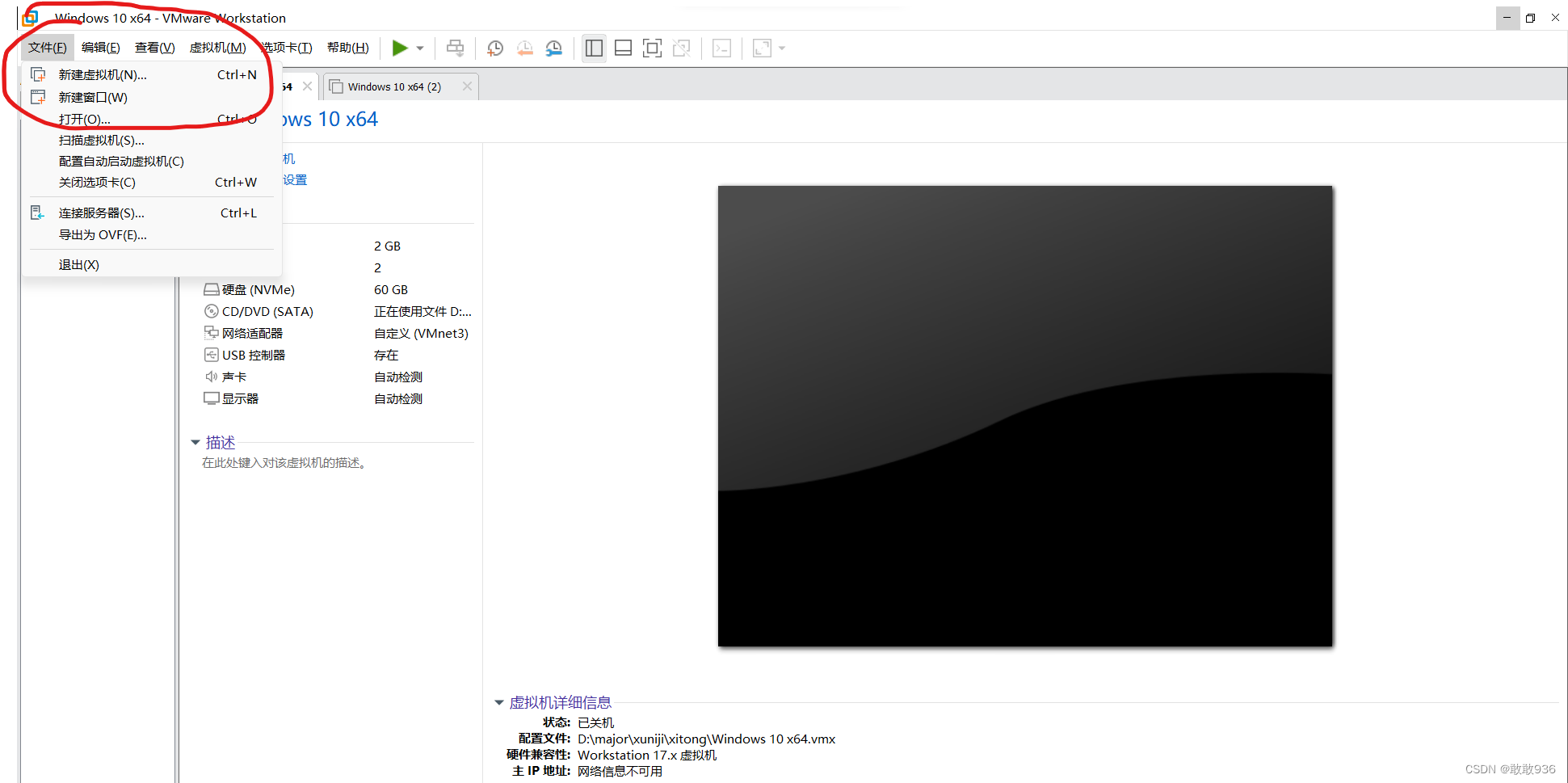1568x783 pixels.
Task: Click the 已关机 status text
Action: click(x=596, y=723)
